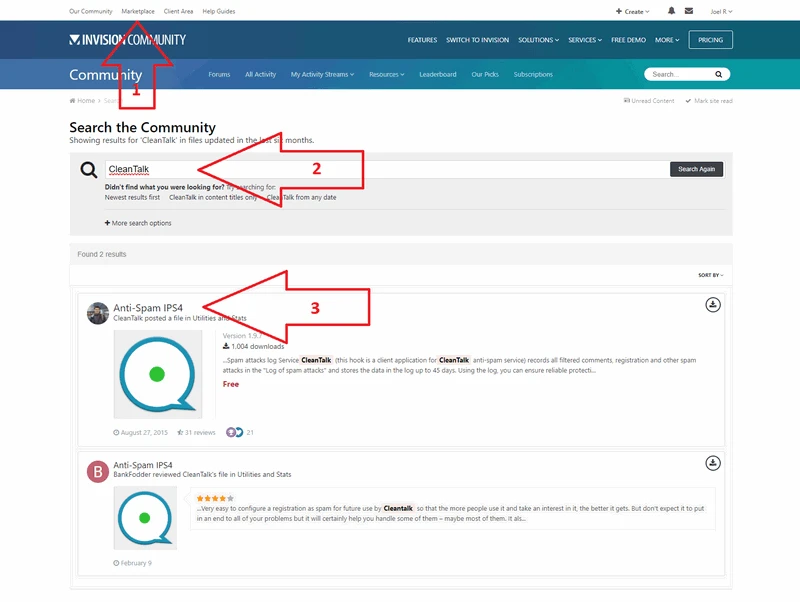Click the Invision Community logo
800x602 pixels.
click(128, 40)
